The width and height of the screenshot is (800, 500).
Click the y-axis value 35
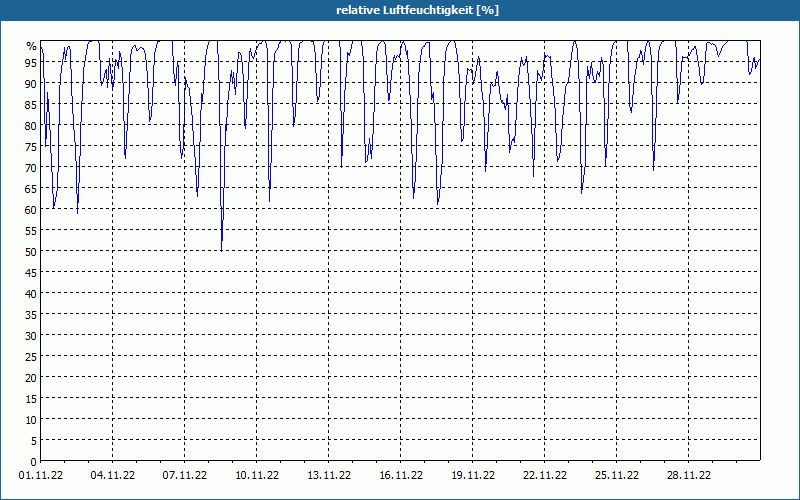(31, 315)
